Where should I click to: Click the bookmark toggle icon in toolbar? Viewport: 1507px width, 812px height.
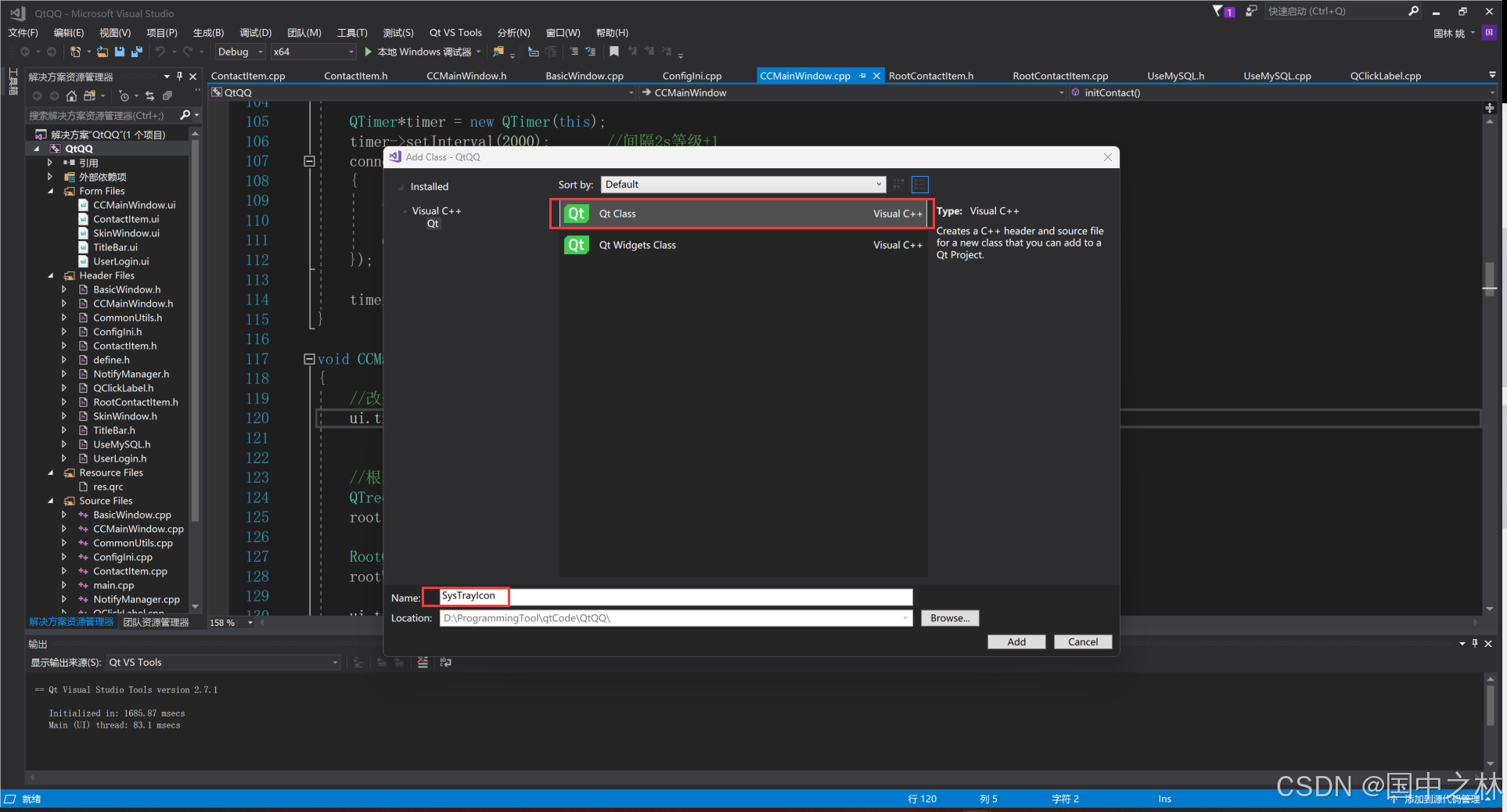614,52
